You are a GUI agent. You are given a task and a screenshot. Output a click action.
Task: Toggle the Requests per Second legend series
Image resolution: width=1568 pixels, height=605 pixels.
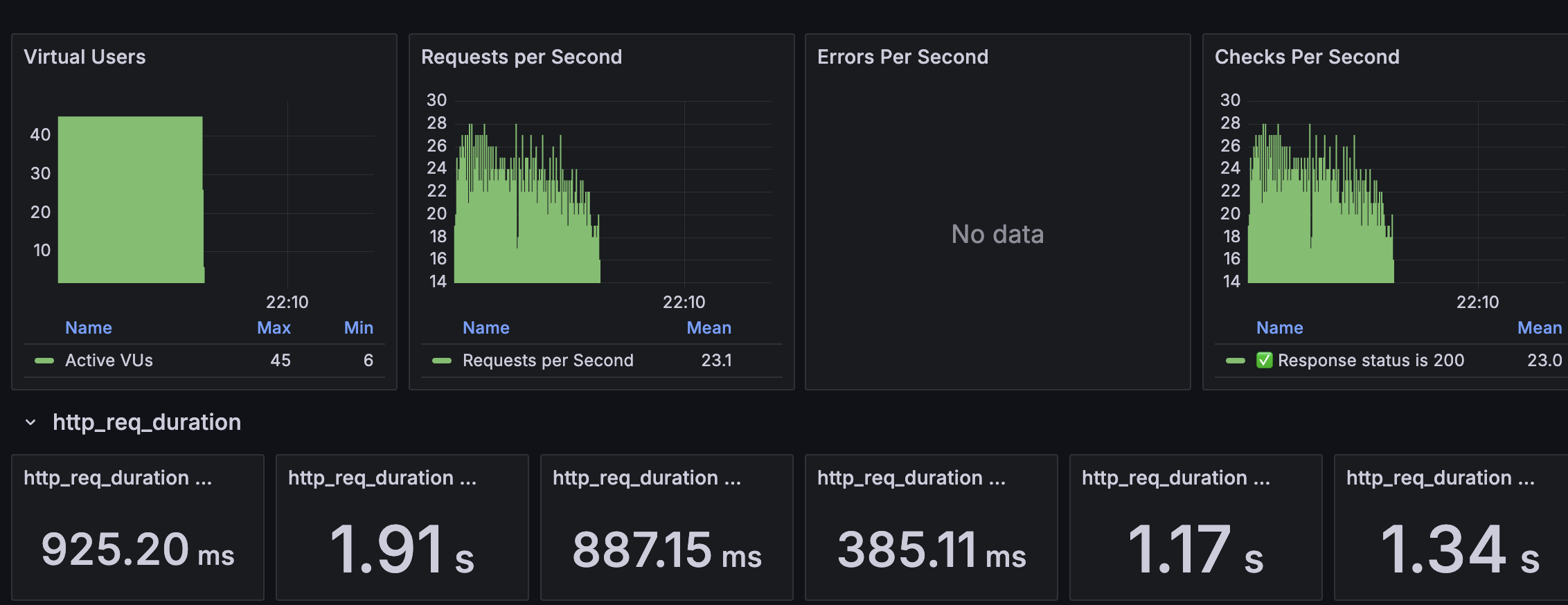pos(548,360)
